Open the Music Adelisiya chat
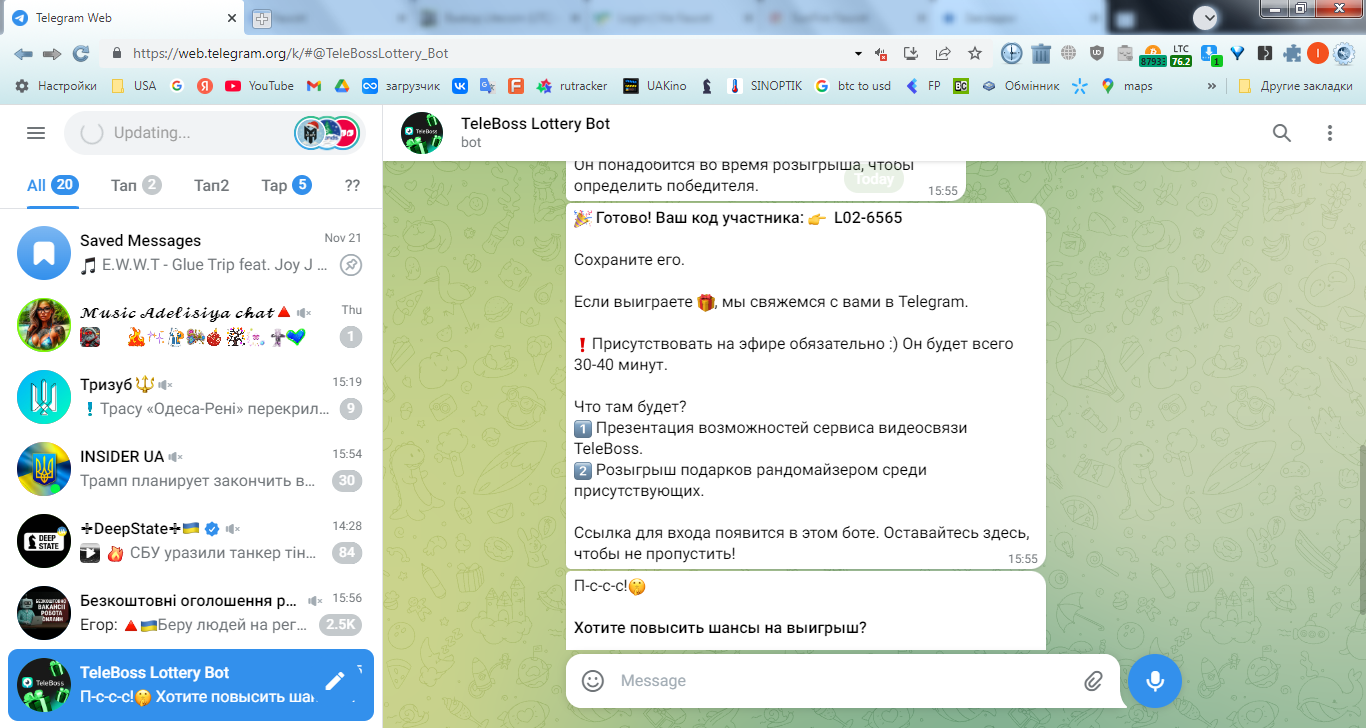This screenshot has width=1366, height=728. tap(191, 326)
